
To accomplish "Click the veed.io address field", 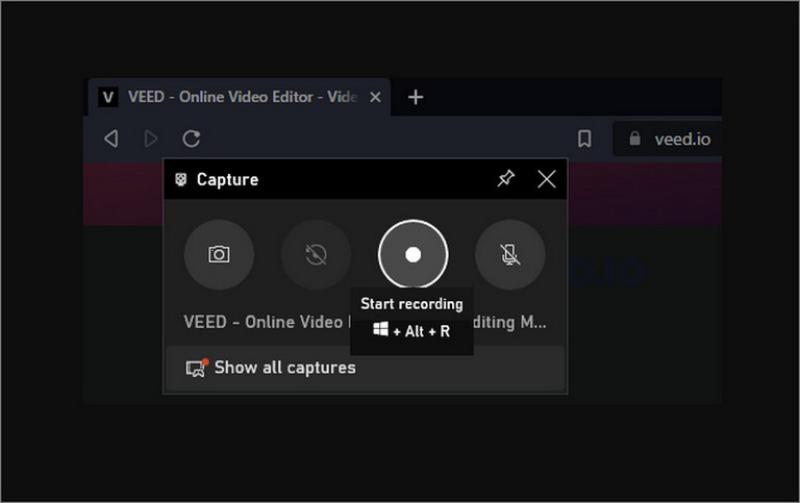I will 682,139.
